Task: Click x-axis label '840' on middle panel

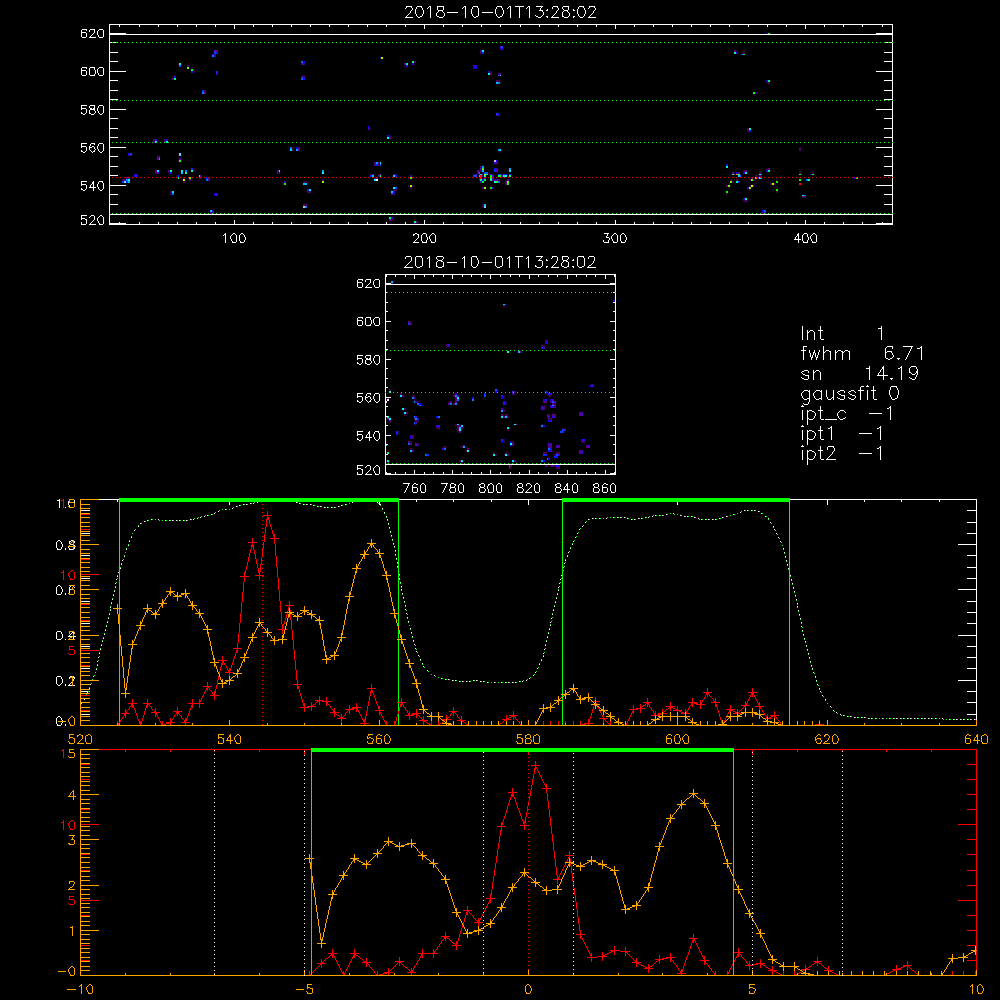Action: pyautogui.click(x=566, y=489)
